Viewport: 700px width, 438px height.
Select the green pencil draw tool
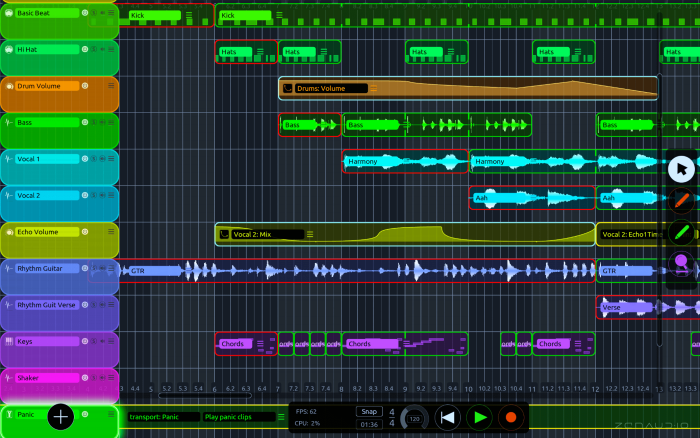pos(681,232)
